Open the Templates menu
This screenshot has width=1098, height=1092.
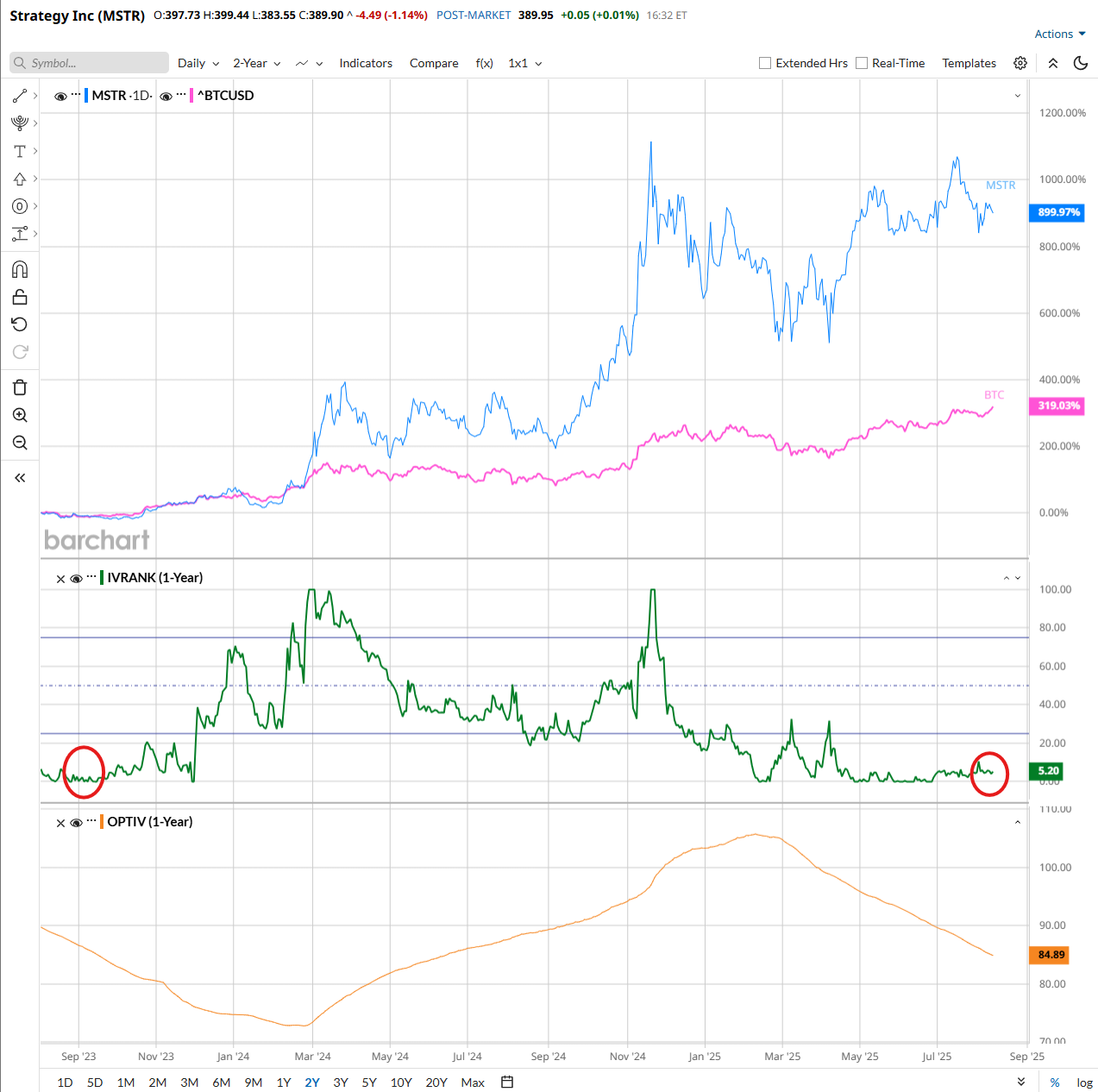(x=969, y=63)
